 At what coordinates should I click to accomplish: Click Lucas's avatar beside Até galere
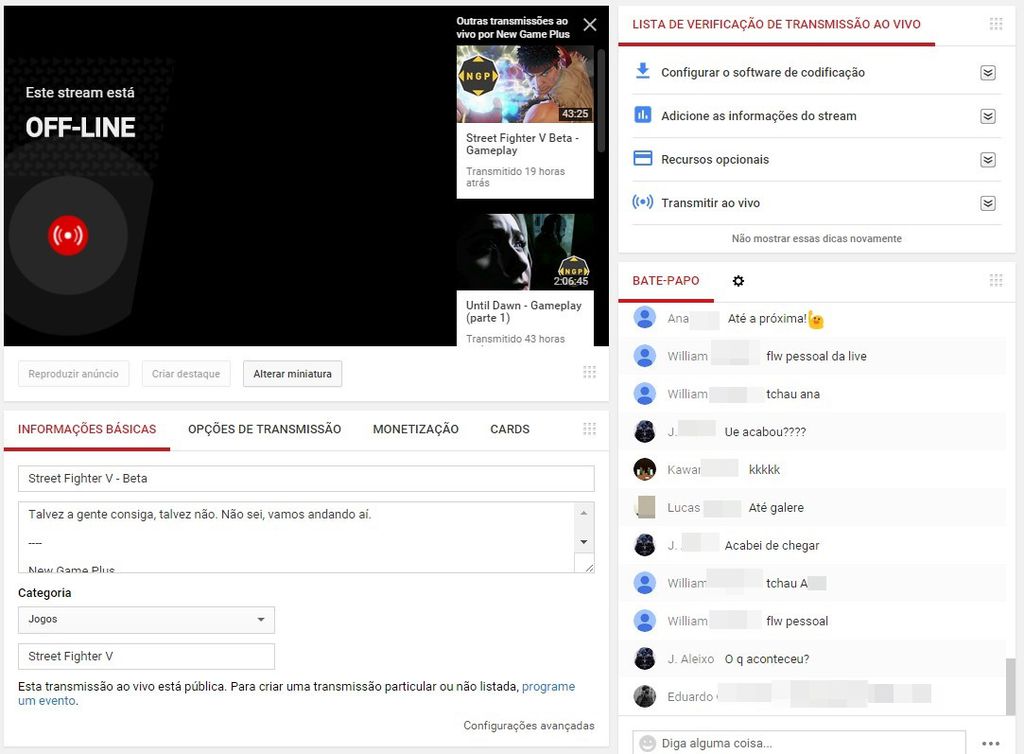645,507
